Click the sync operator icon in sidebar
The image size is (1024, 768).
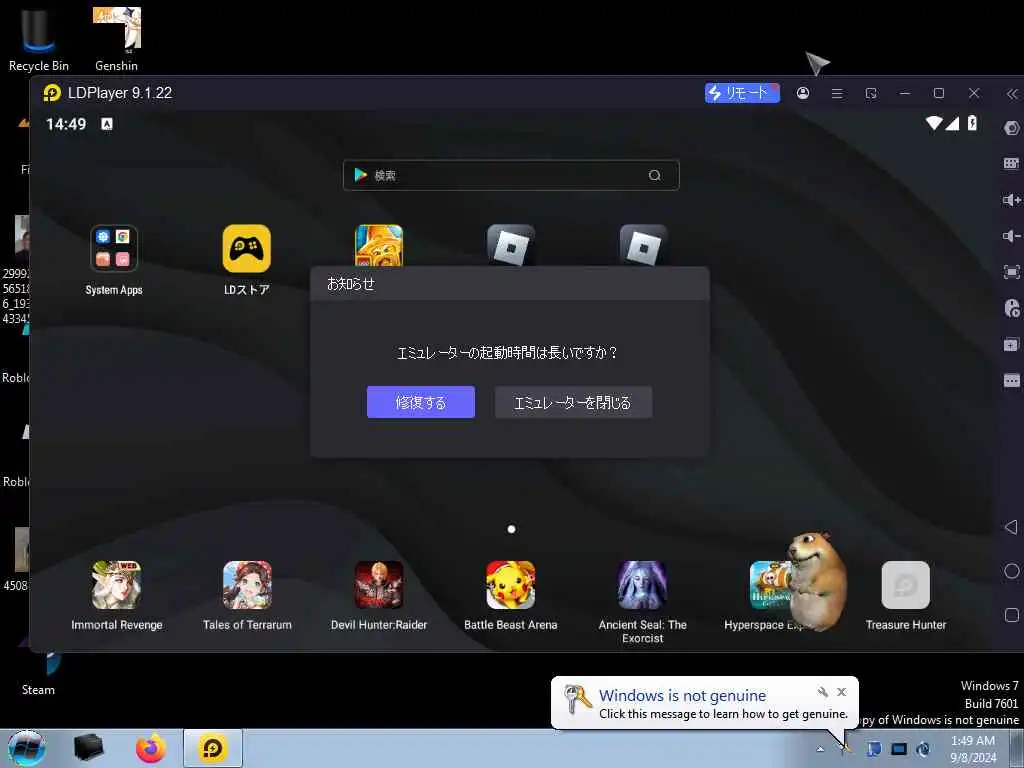point(1012,308)
